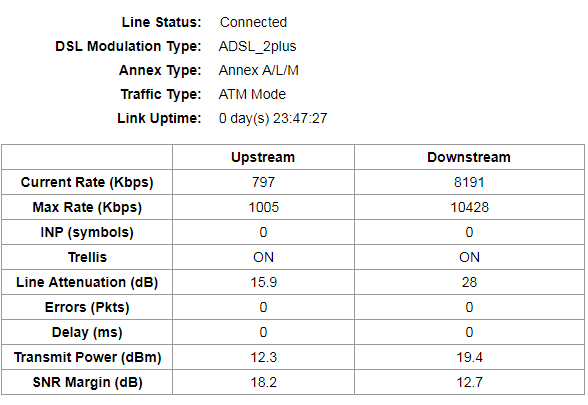The height and width of the screenshot is (405, 588).
Task: Click the Max Rate (Kbps) row label
Action: tap(87, 207)
